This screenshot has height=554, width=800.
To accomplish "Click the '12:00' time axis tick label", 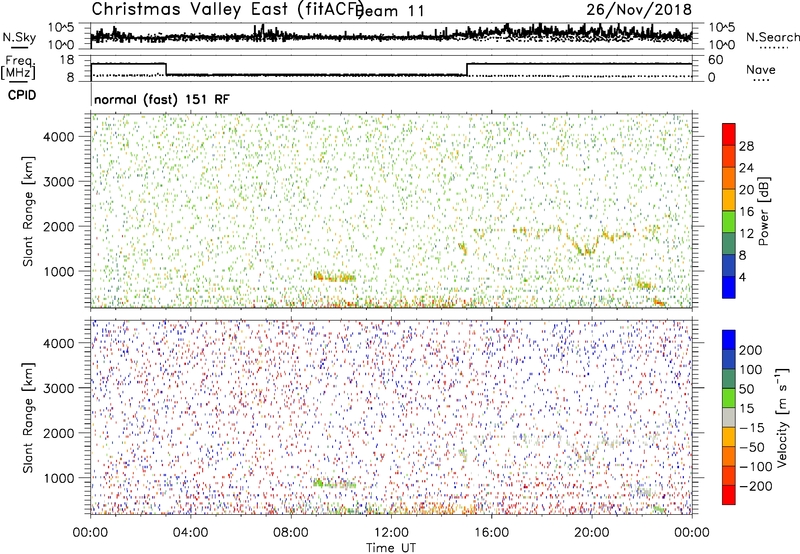I will (391, 533).
